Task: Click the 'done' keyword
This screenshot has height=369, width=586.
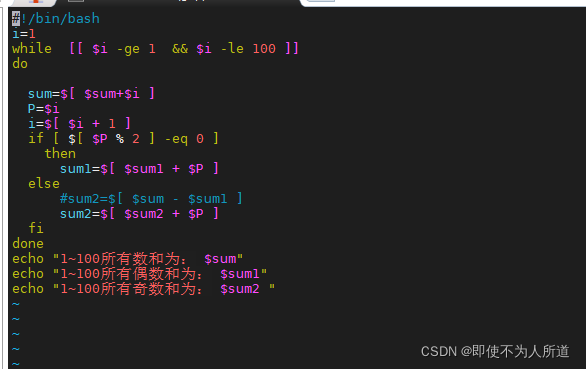Action: click(x=28, y=244)
